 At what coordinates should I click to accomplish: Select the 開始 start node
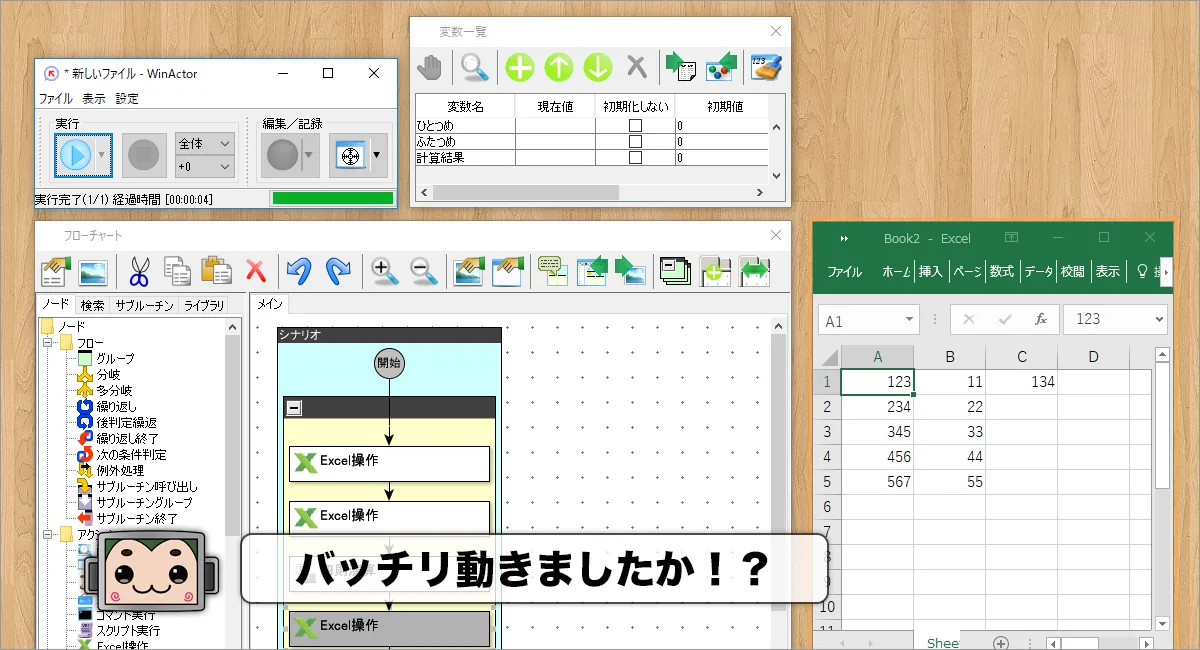click(x=389, y=363)
